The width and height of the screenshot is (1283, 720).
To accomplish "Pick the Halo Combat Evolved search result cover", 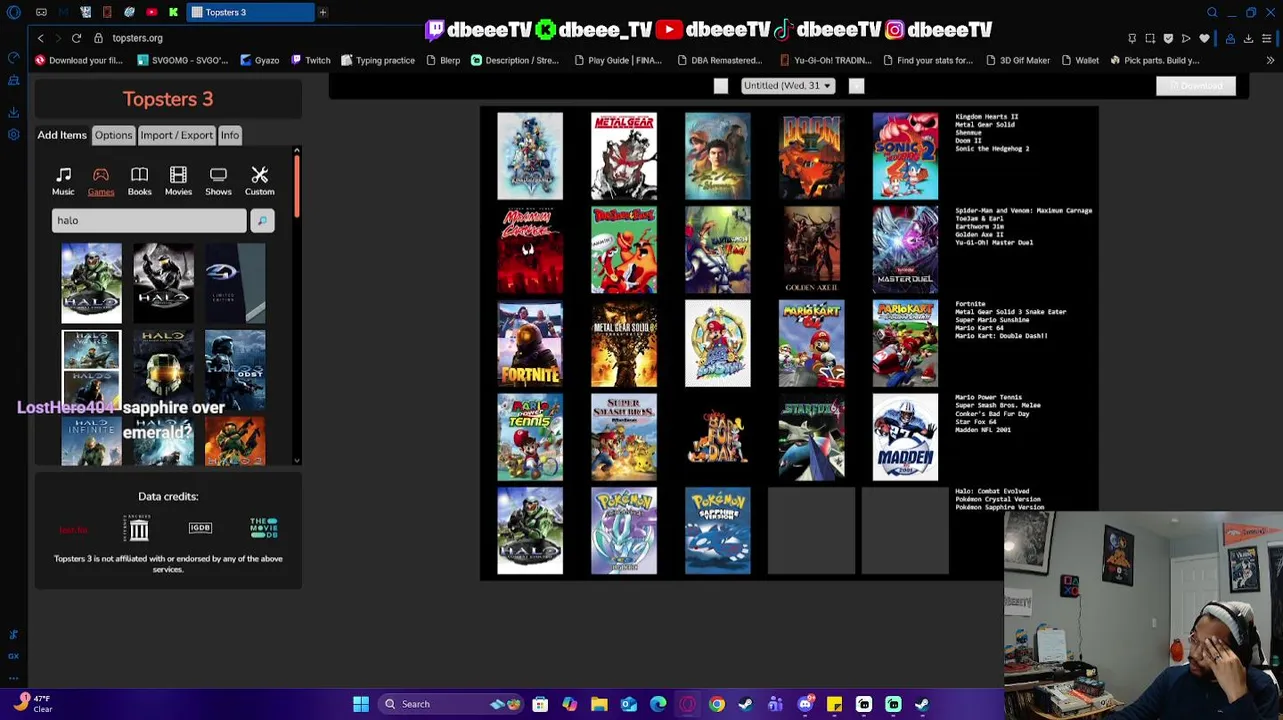I will pos(91,284).
